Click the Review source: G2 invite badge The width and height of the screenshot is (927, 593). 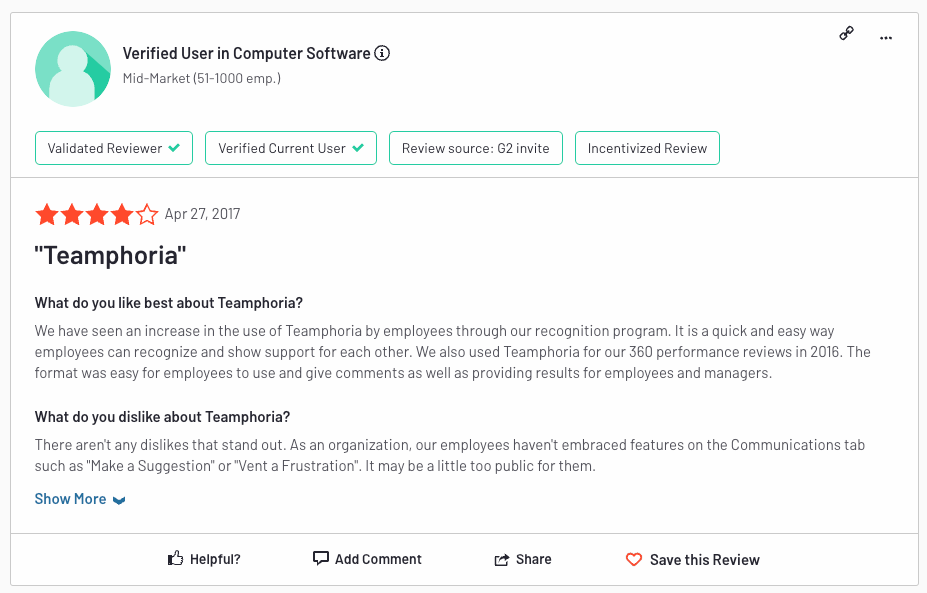coord(476,148)
